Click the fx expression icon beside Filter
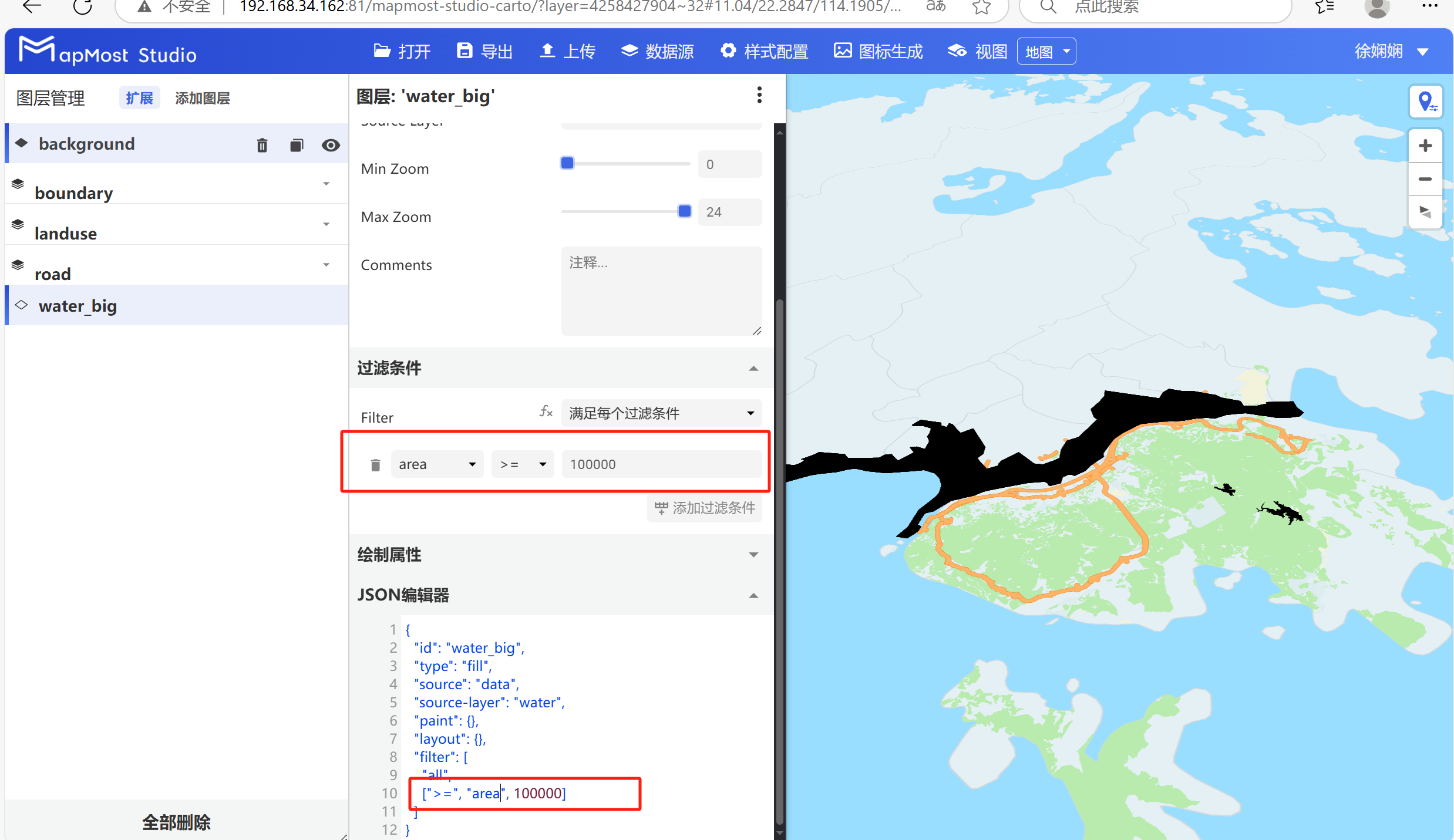 tap(546, 412)
